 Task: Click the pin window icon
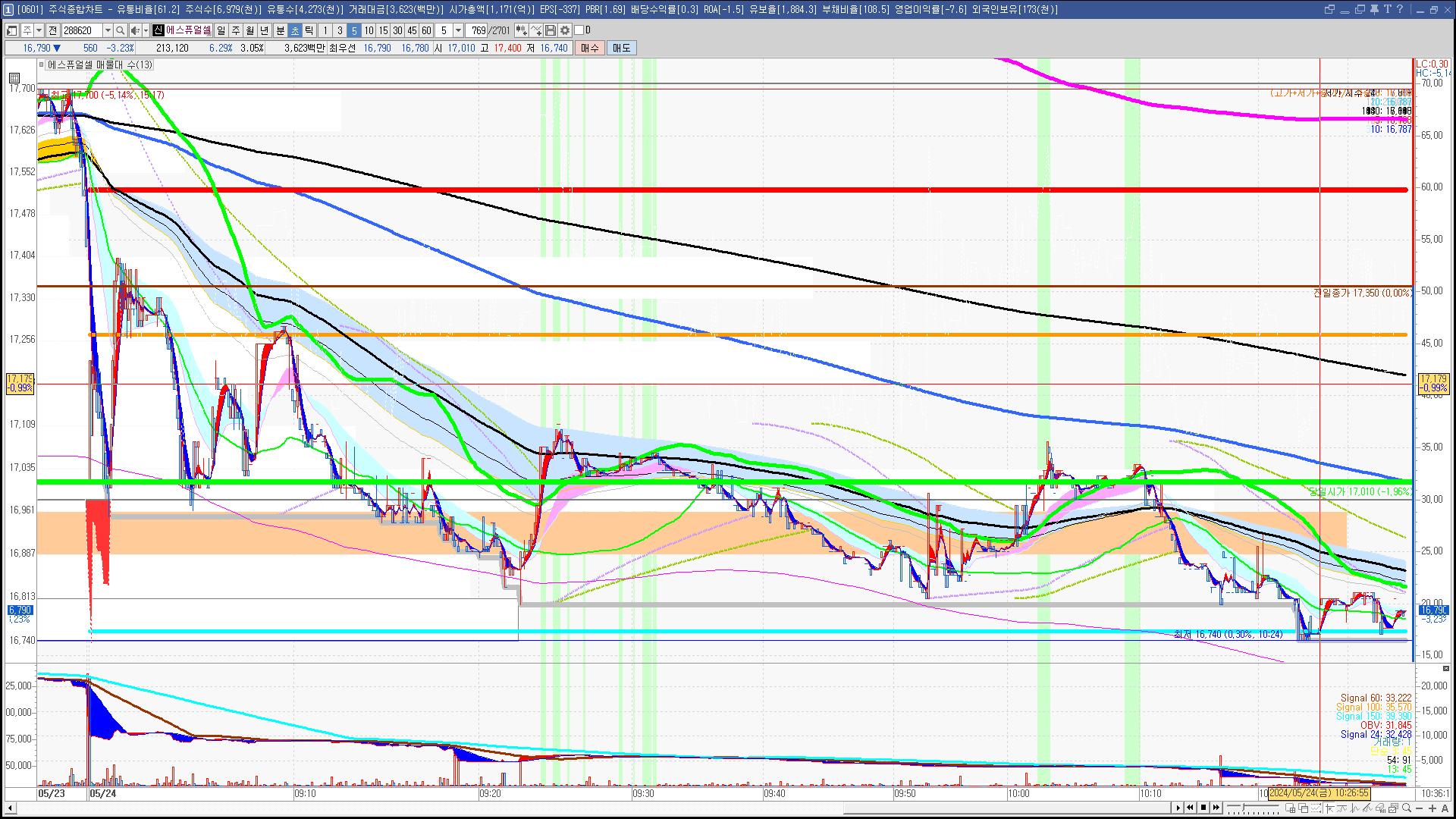tap(1374, 9)
